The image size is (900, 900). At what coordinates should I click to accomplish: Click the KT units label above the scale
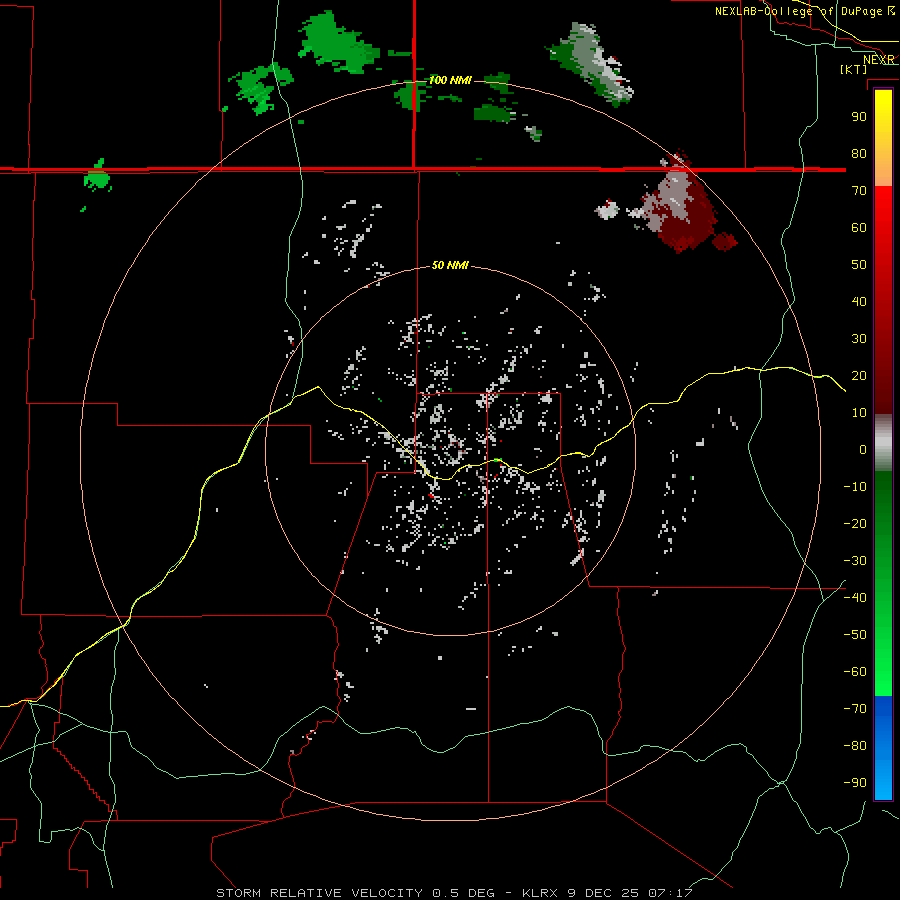pyautogui.click(x=854, y=69)
